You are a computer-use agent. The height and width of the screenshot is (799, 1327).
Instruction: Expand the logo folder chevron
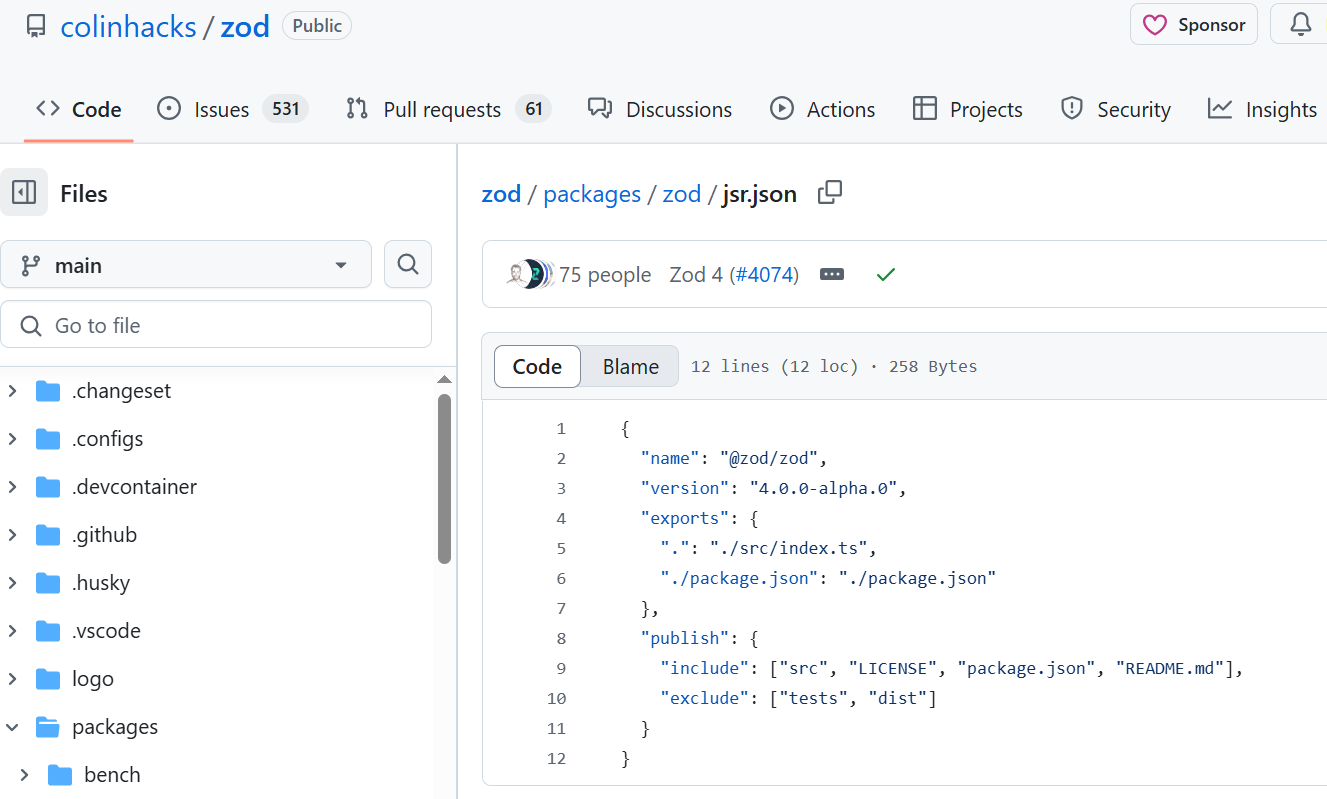(12, 679)
